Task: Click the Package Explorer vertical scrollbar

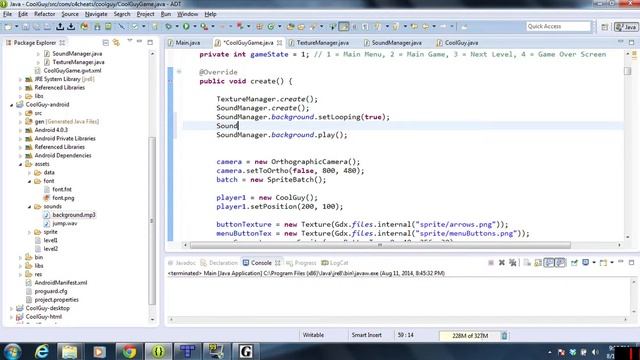Action: pos(152,220)
